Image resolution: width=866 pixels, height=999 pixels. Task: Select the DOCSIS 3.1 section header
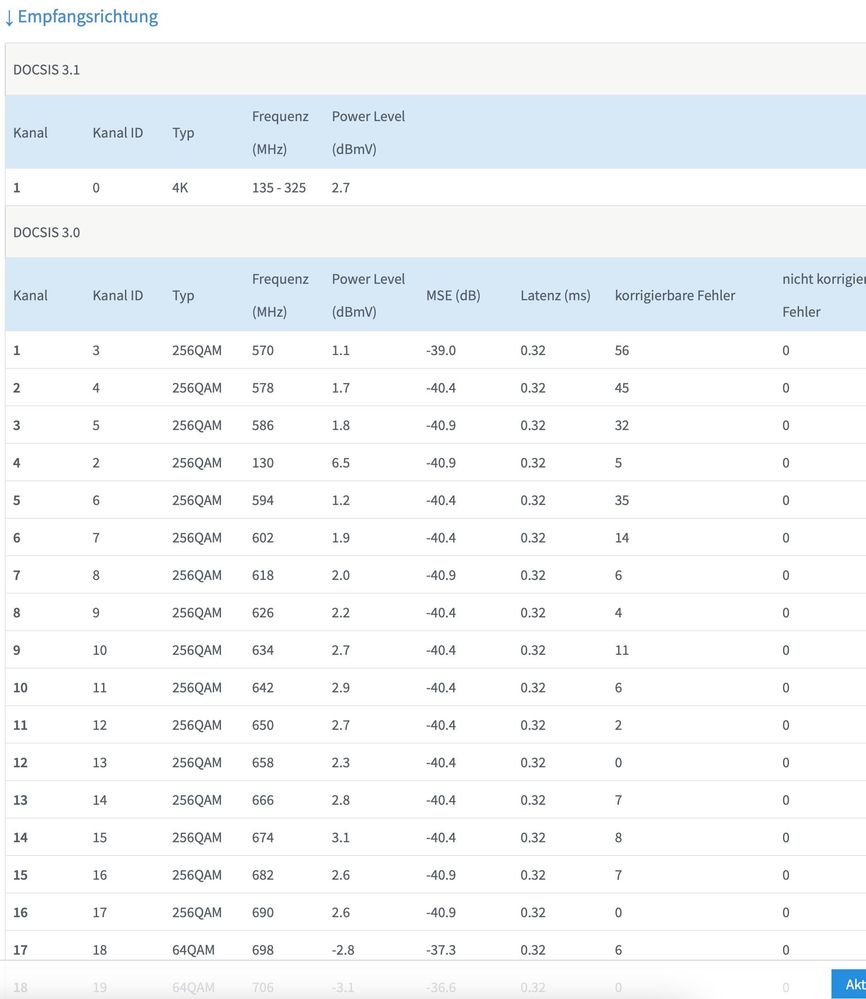[x=47, y=70]
